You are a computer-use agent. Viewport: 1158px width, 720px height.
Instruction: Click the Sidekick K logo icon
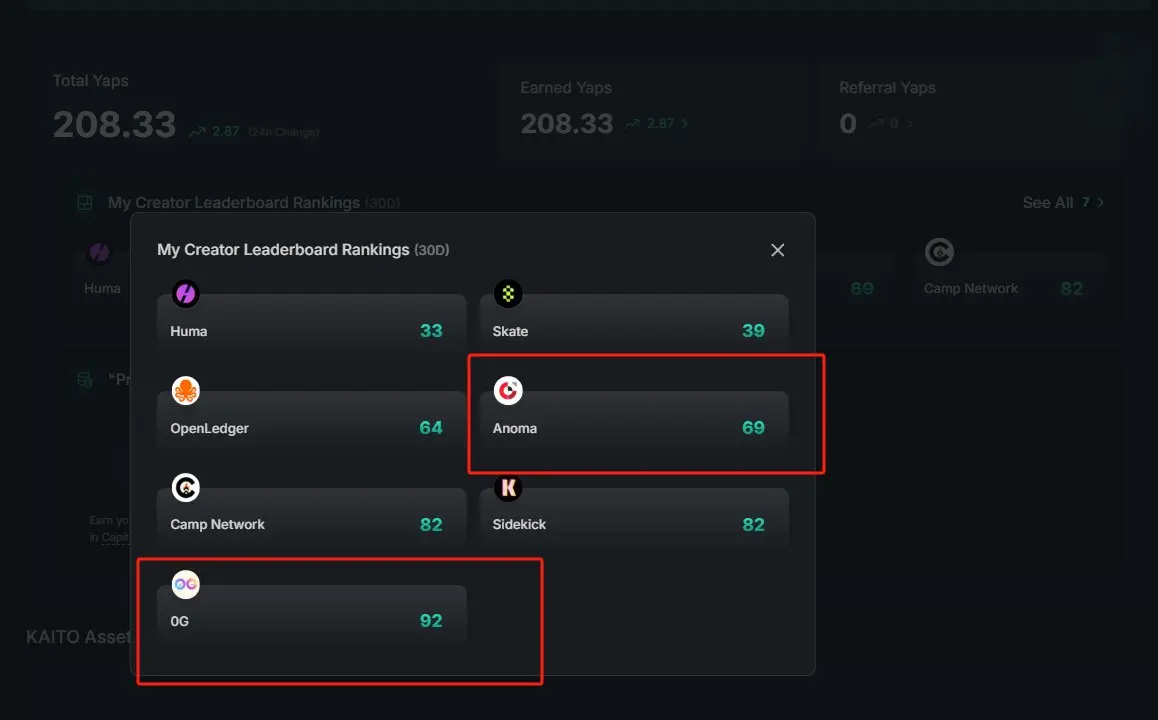click(508, 487)
